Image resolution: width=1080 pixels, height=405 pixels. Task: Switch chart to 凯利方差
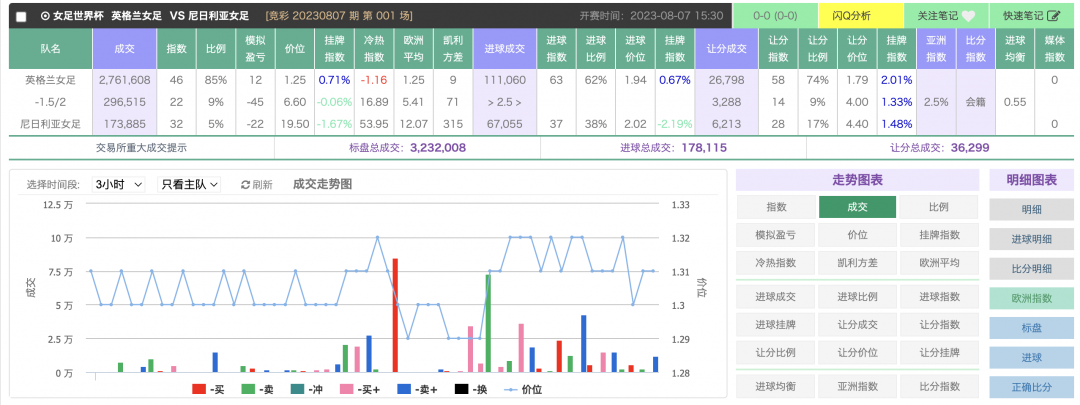point(858,262)
